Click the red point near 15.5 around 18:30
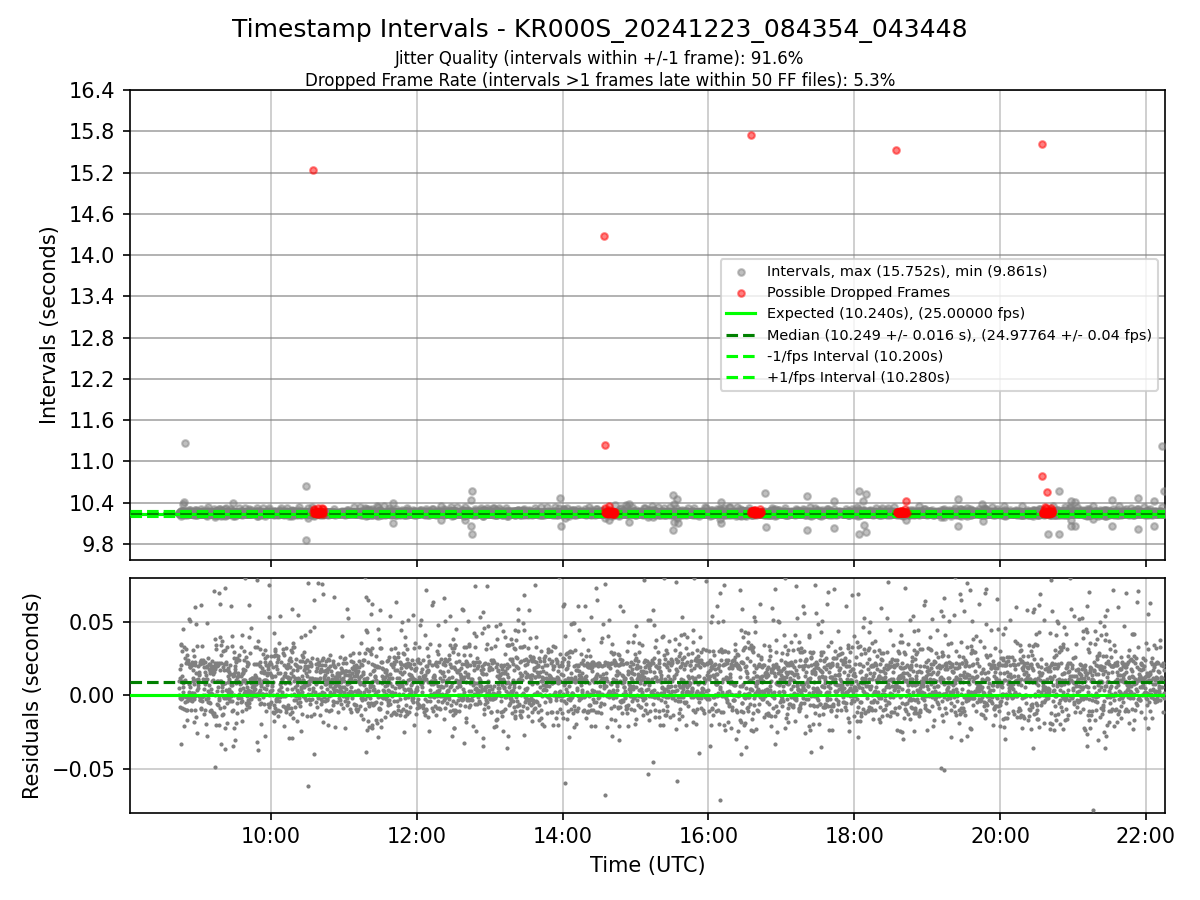 point(896,150)
